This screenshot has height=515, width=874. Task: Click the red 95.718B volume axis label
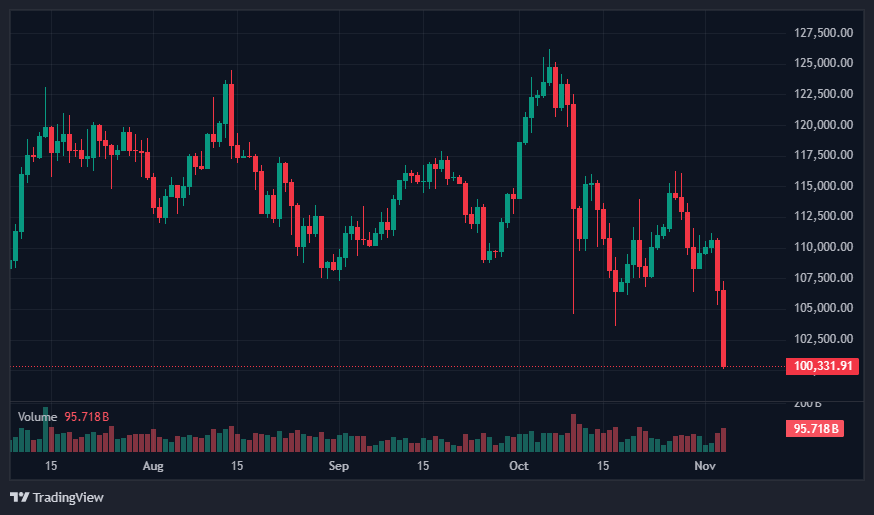[x=815, y=428]
